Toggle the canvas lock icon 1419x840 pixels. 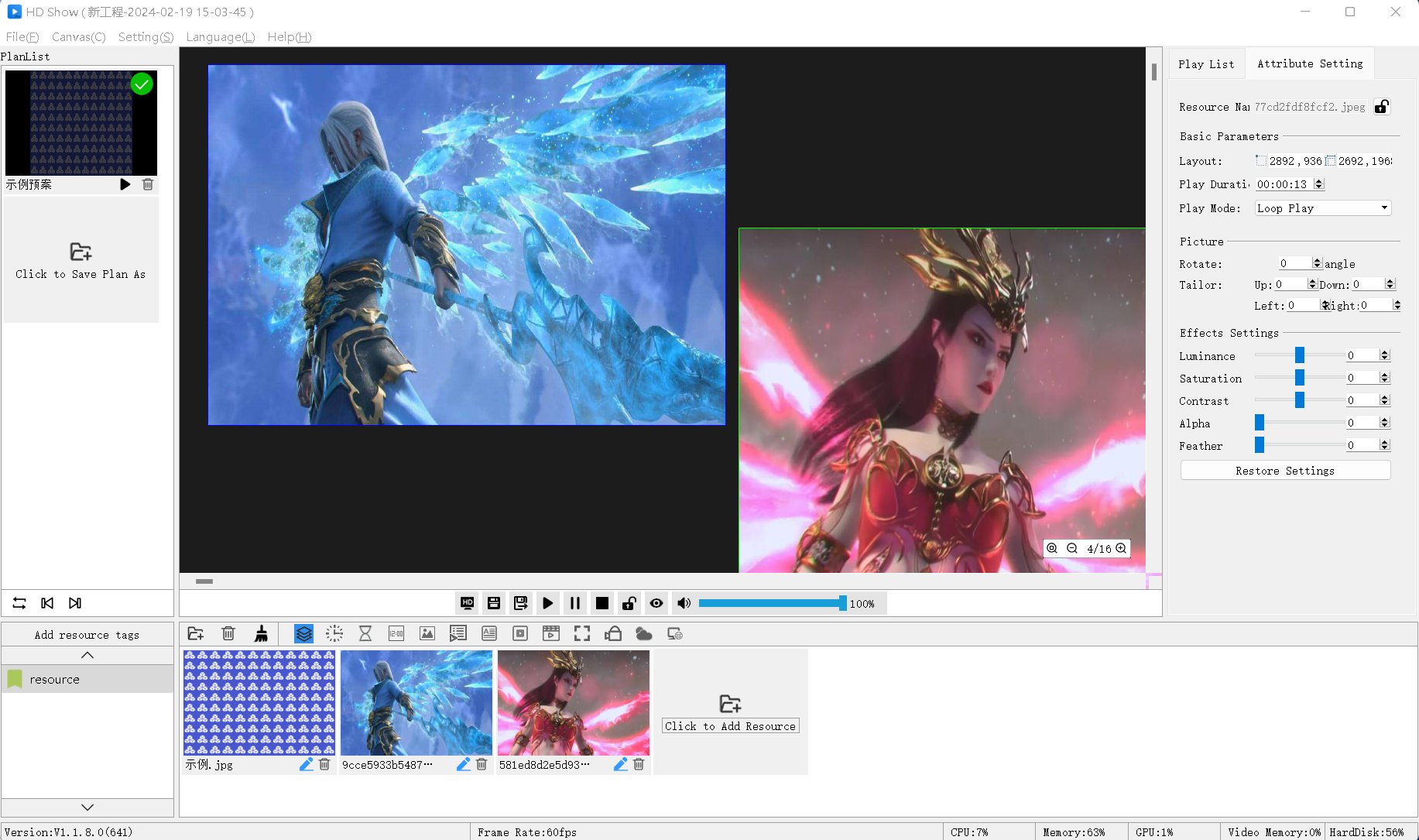click(629, 603)
